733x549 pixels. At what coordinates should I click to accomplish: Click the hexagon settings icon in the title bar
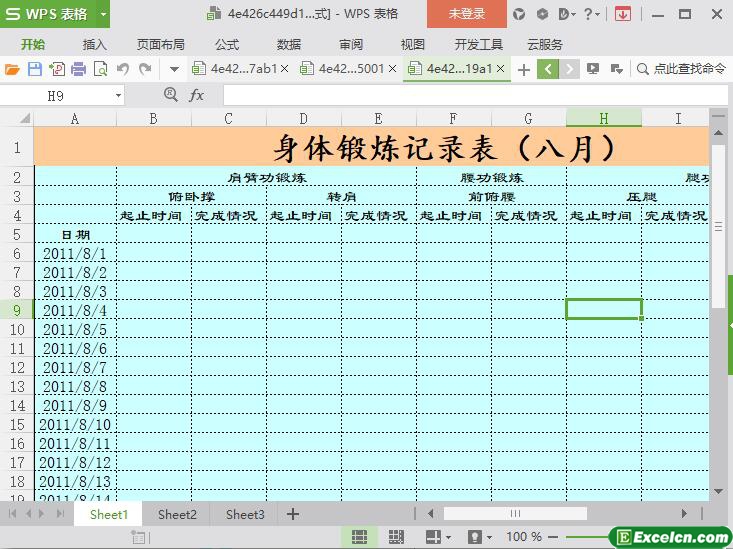click(x=542, y=14)
